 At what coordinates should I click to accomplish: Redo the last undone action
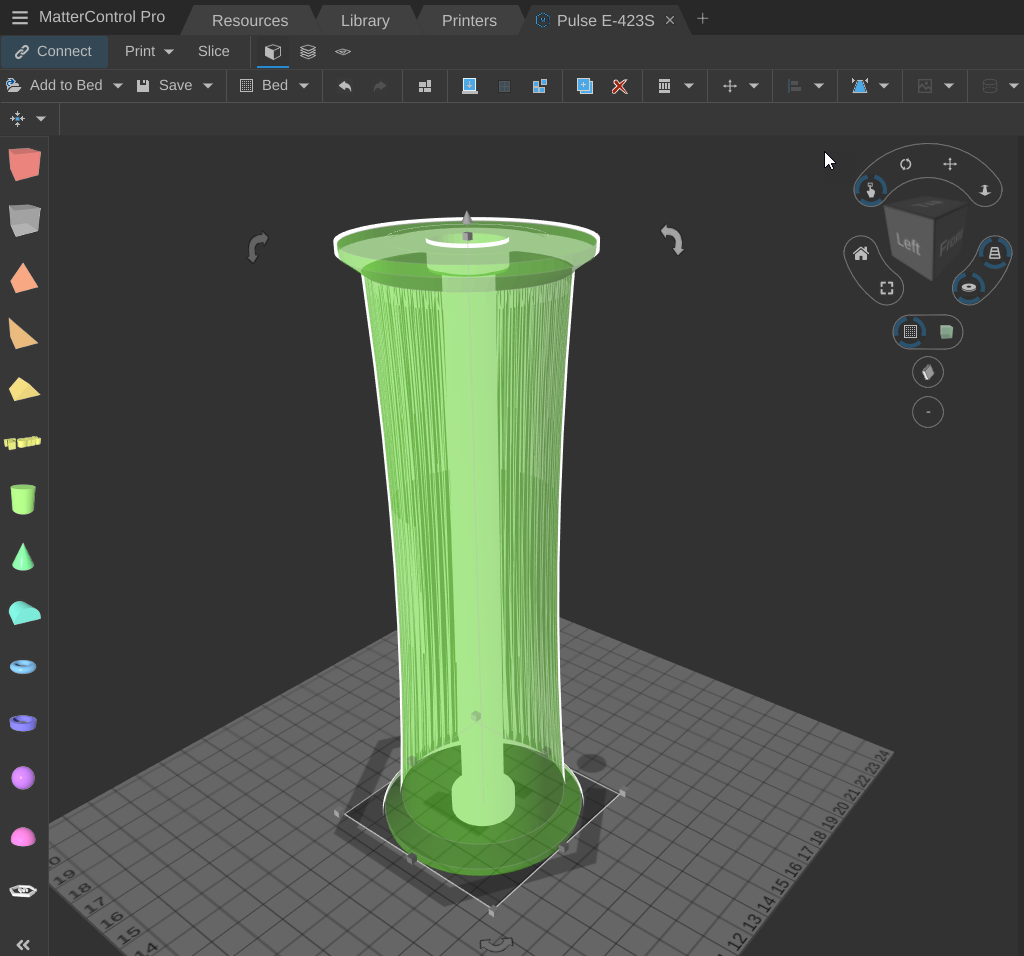379,86
